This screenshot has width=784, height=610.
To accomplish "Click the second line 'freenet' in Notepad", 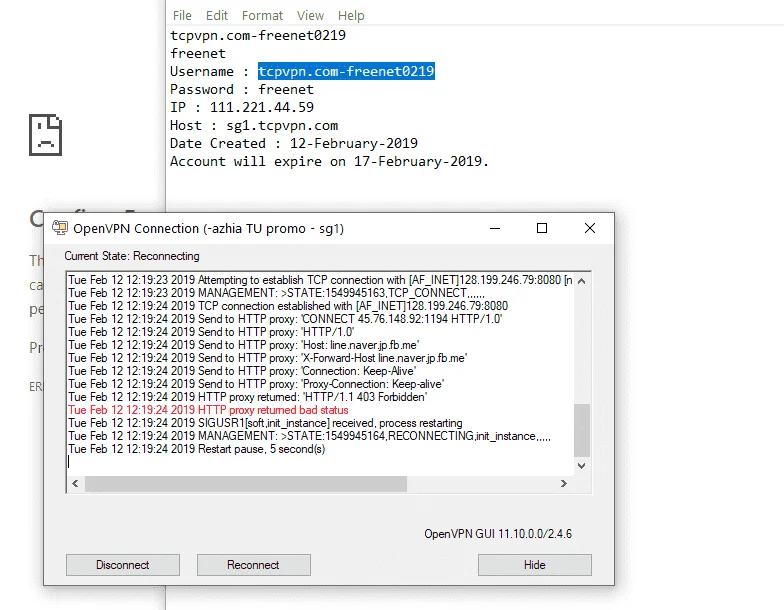I will (x=198, y=53).
